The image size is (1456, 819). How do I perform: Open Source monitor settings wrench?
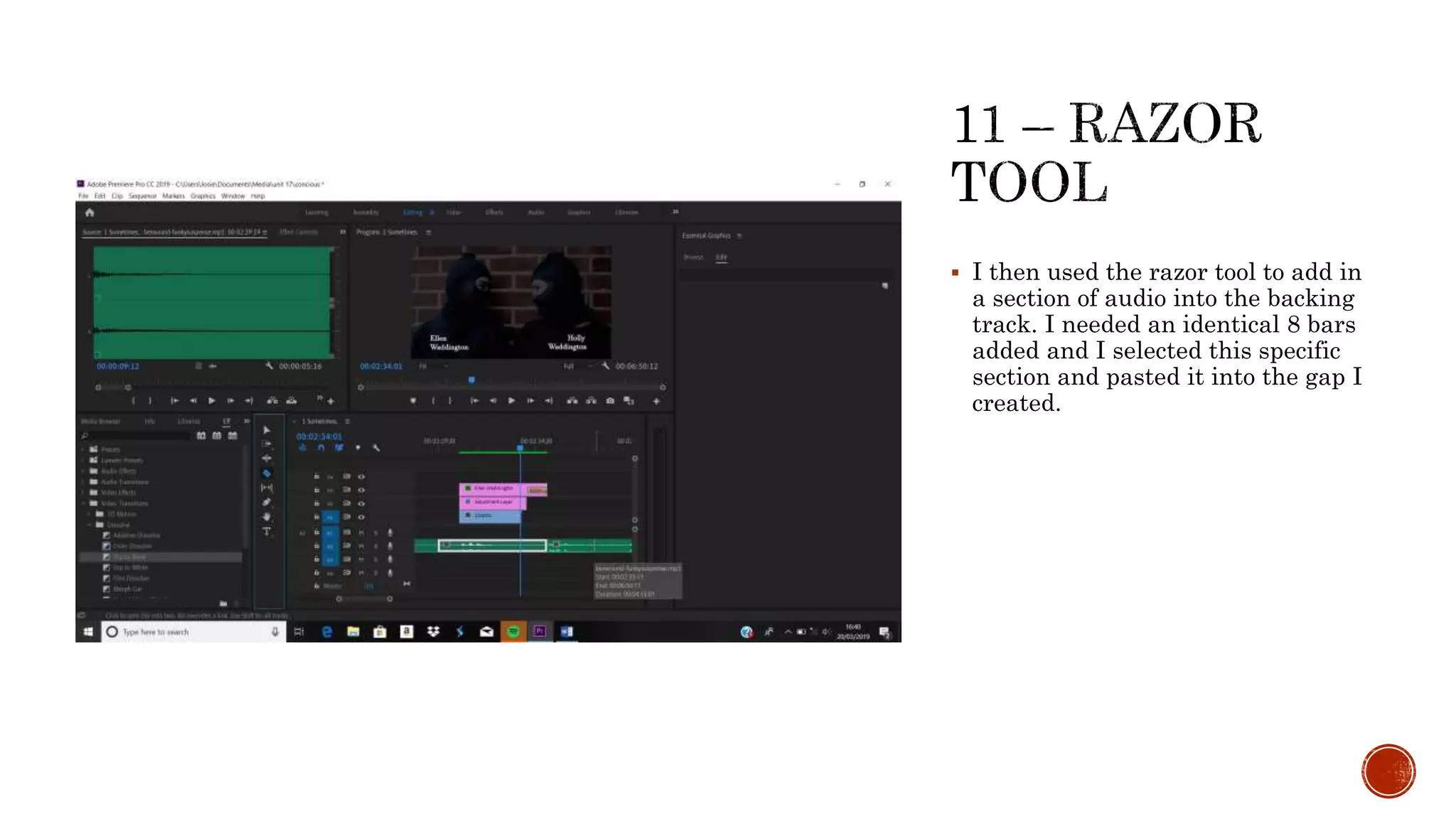tap(269, 366)
